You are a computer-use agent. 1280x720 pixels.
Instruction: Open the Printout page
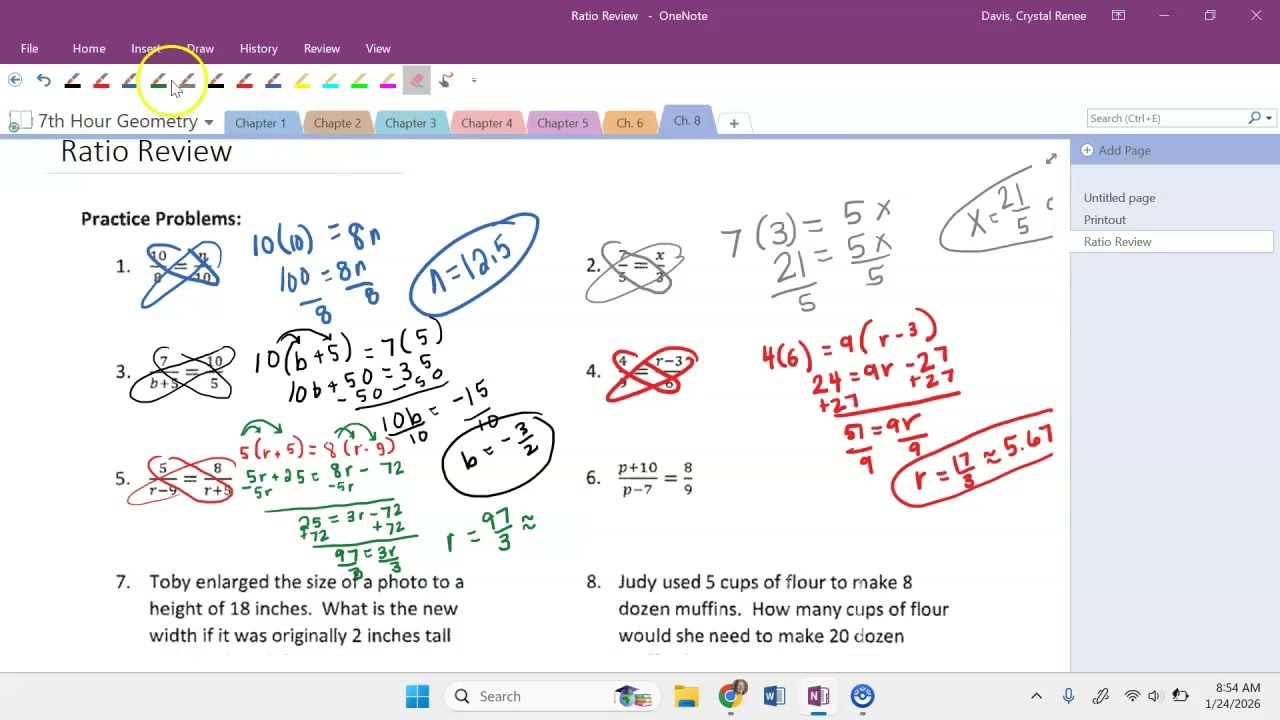point(1104,220)
